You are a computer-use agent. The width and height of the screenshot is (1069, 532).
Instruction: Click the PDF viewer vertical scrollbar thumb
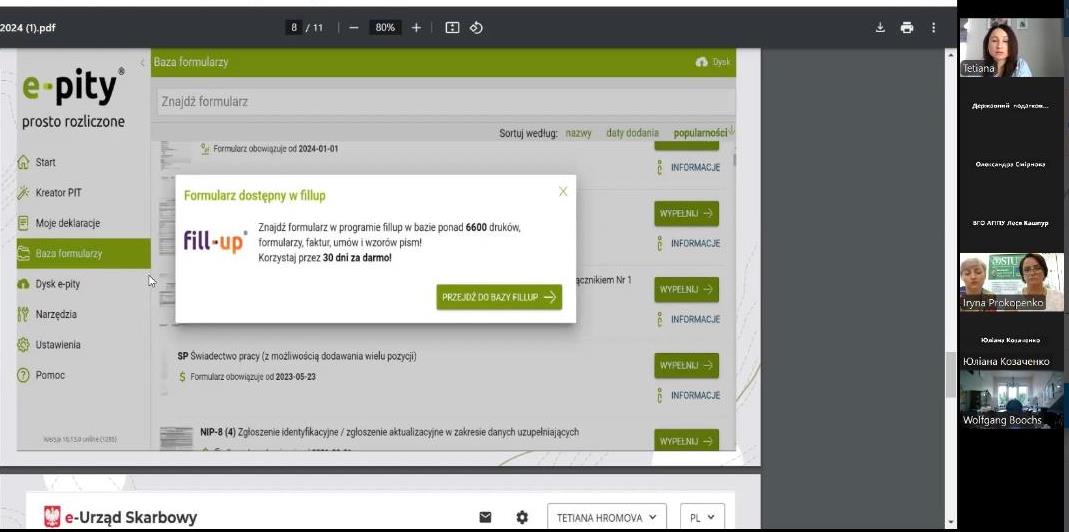(951, 373)
